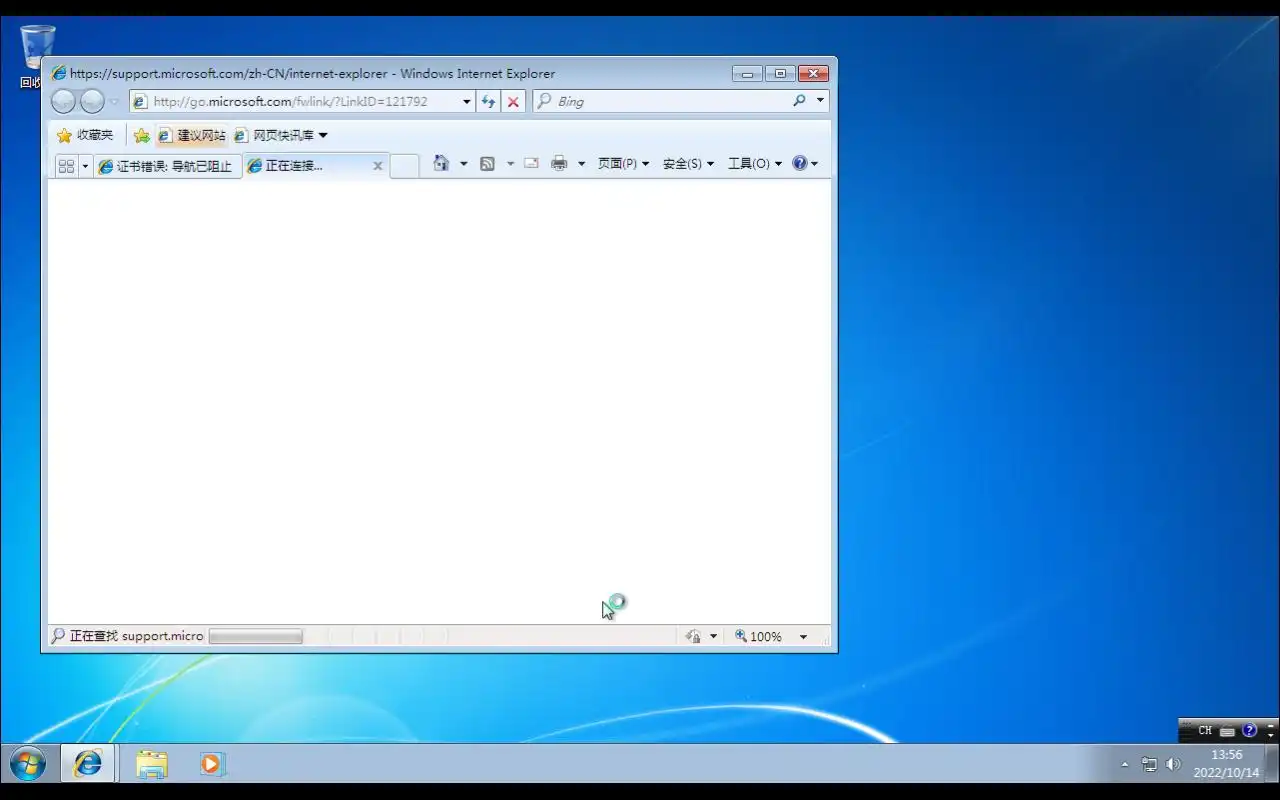The image size is (1280, 800).
Task: Click the Quick Tabs grid icon
Action: 66,166
